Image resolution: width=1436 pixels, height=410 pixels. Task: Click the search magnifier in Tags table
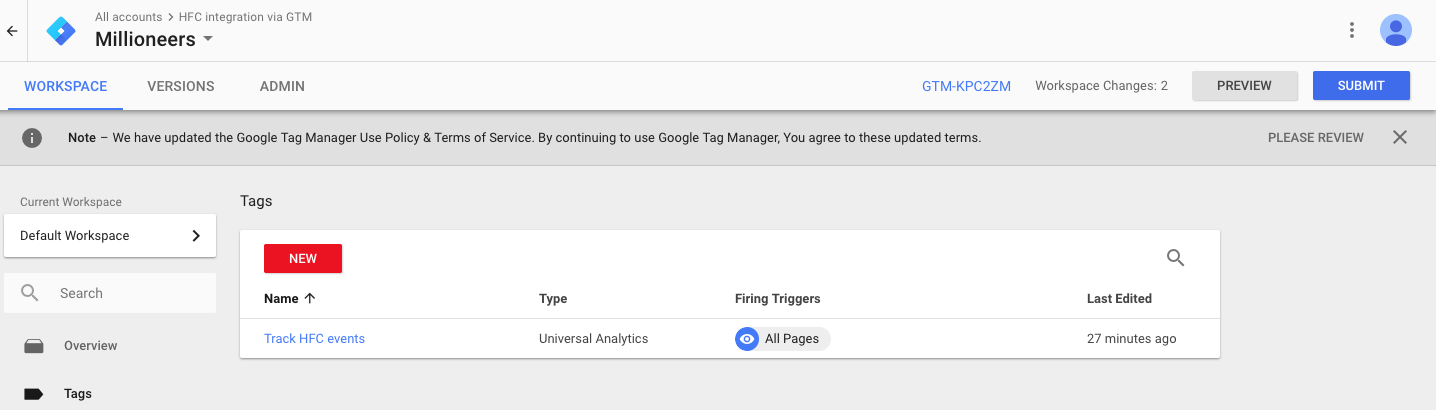point(1176,258)
